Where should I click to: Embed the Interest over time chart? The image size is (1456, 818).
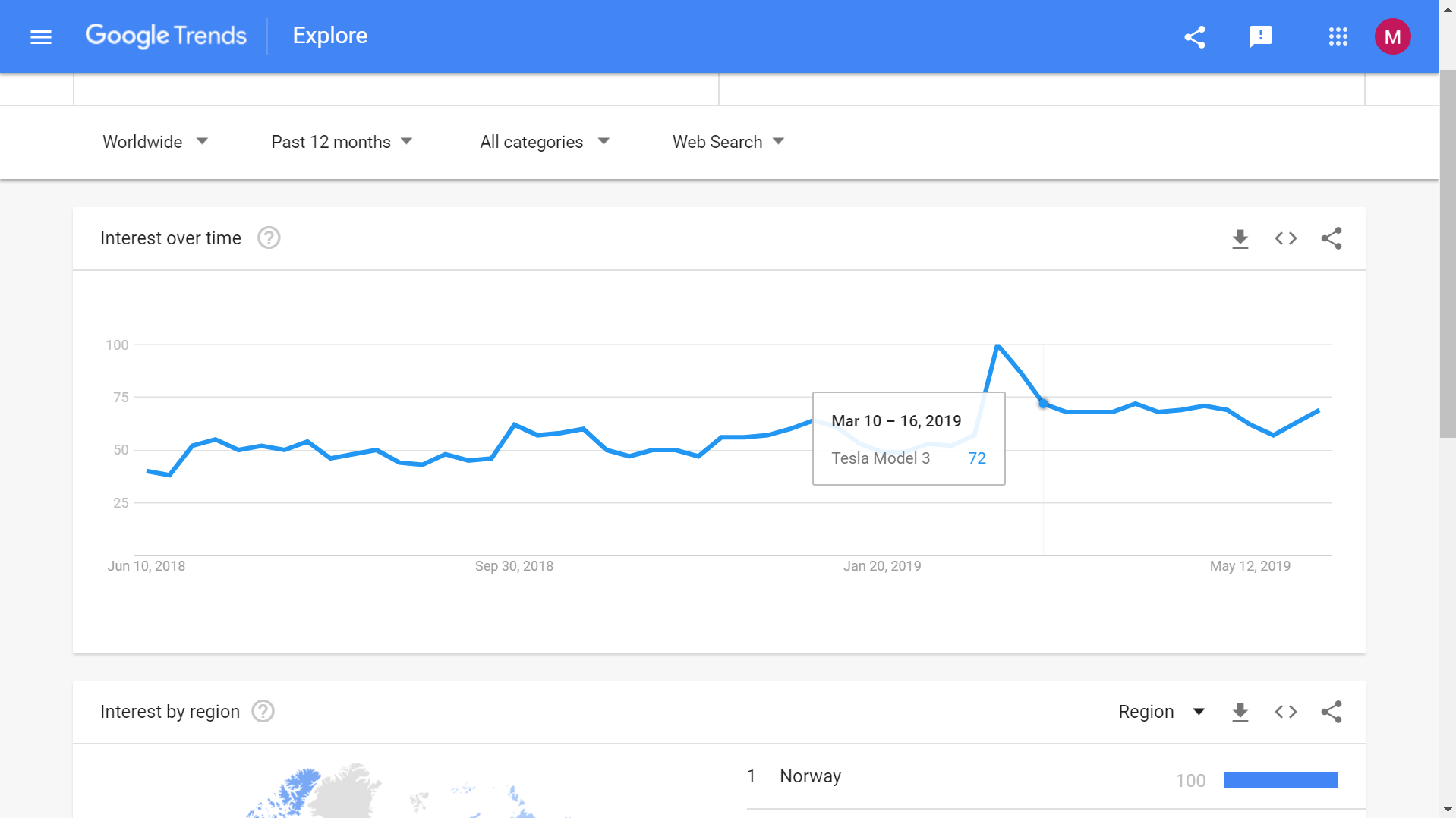pos(1286,239)
